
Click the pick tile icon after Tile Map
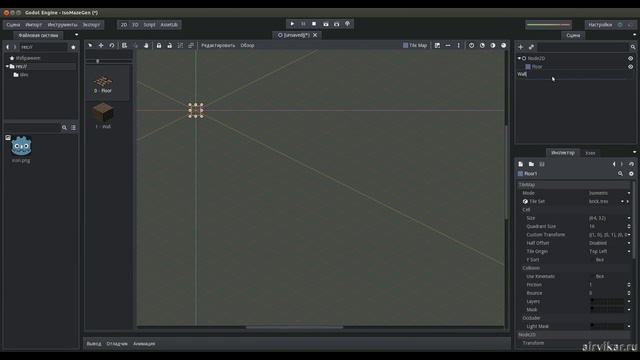point(437,45)
